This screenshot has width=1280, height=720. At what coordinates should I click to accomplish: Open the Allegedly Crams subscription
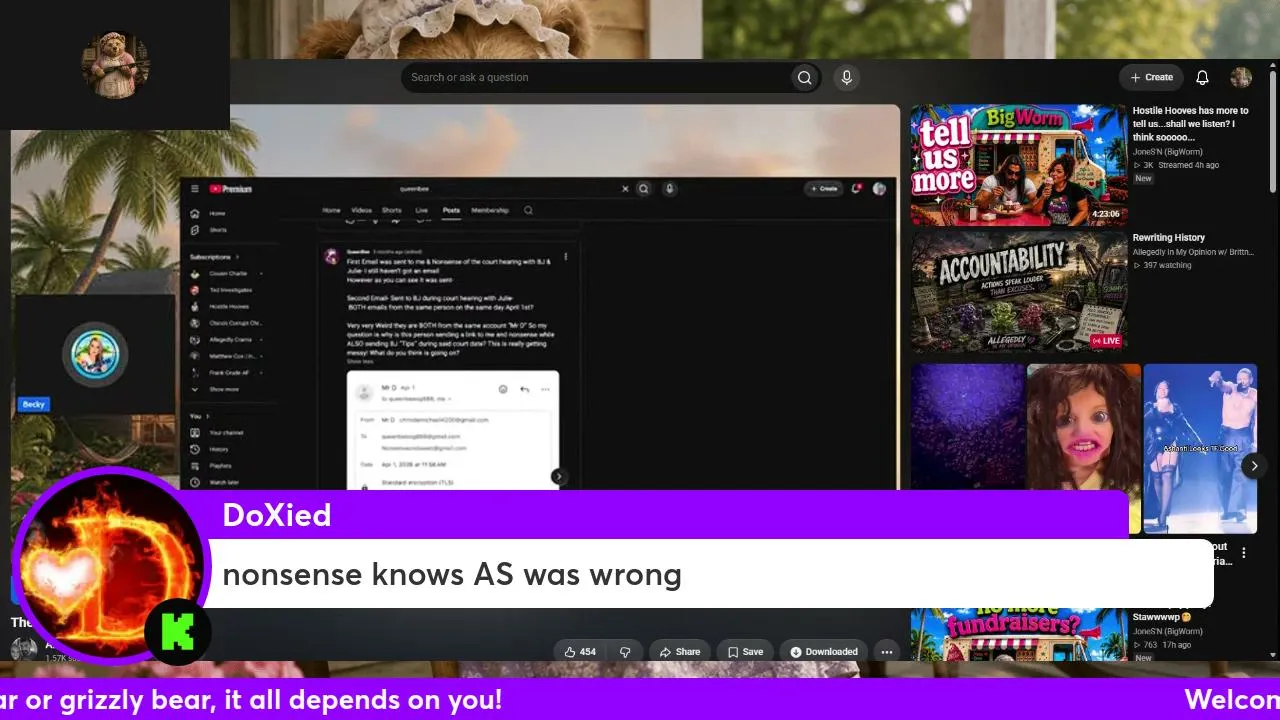pos(227,340)
